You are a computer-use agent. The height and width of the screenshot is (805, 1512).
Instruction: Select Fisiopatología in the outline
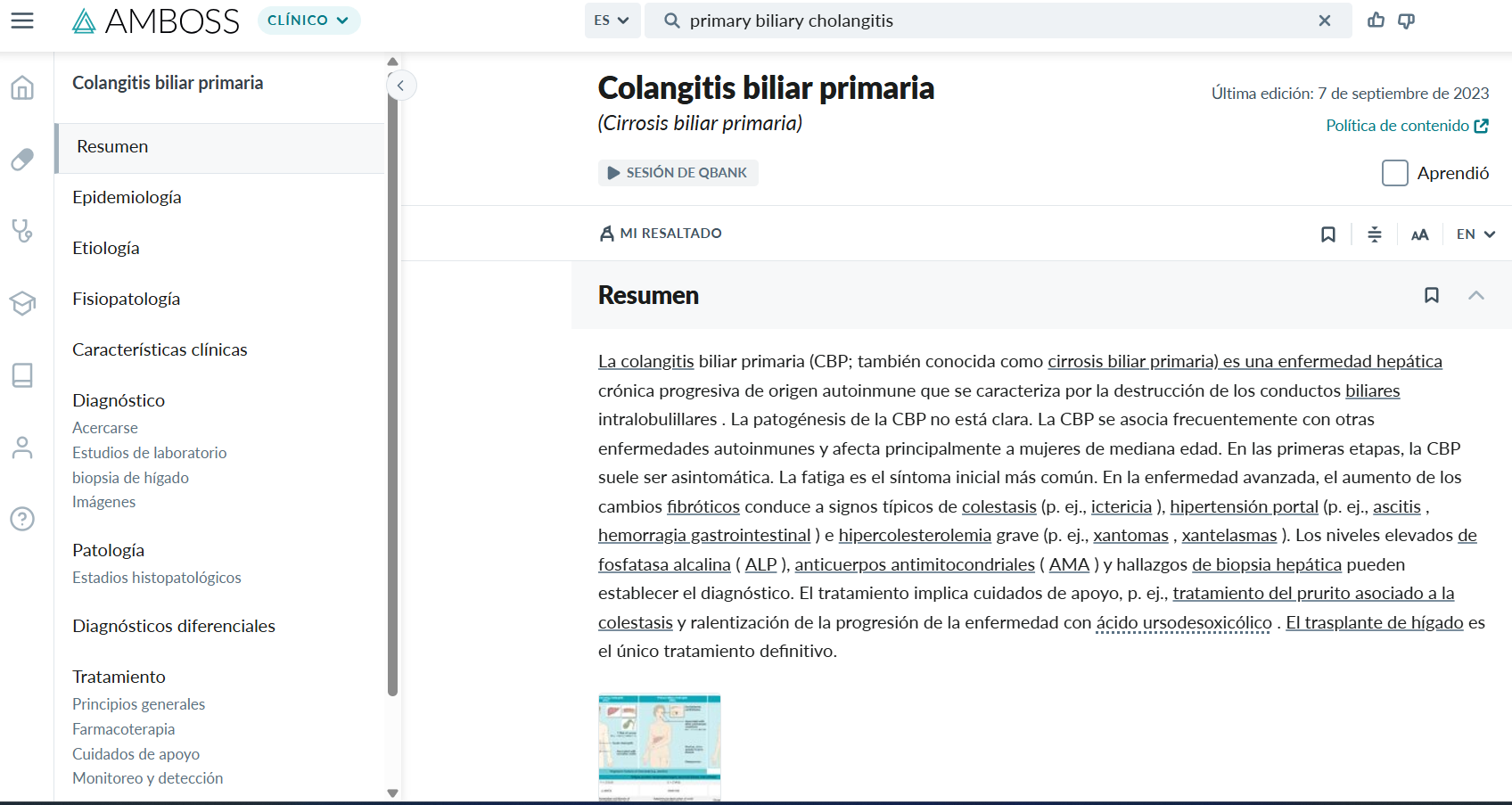click(x=126, y=299)
